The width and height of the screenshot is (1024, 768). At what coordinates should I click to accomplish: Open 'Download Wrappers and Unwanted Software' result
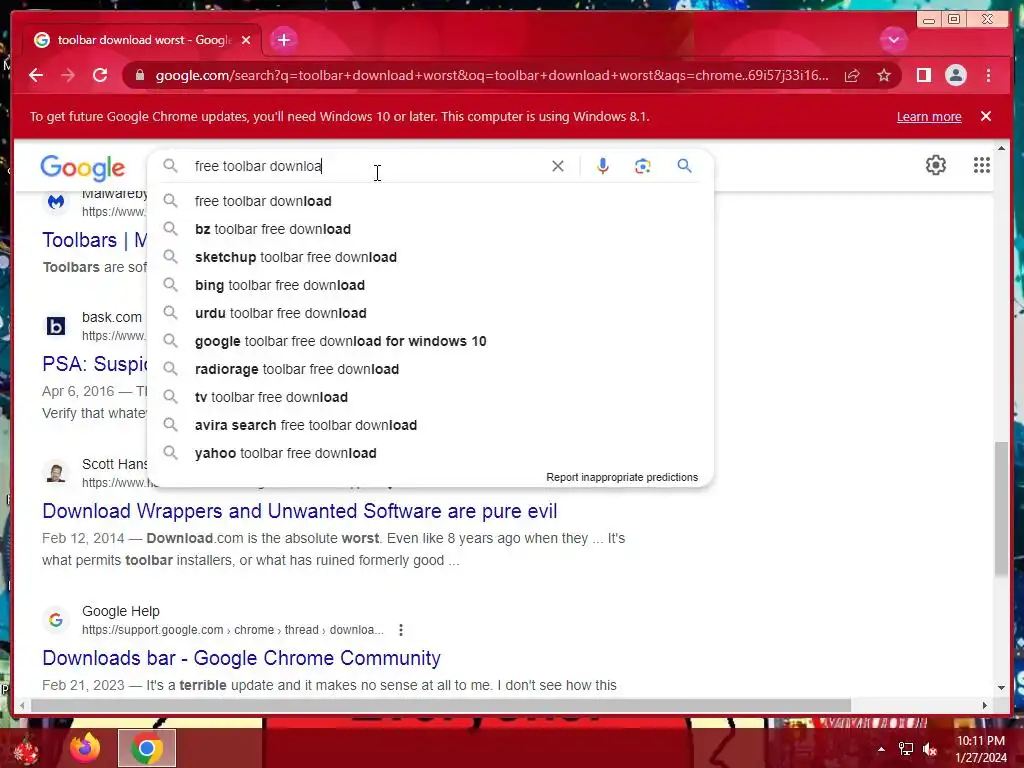point(300,511)
